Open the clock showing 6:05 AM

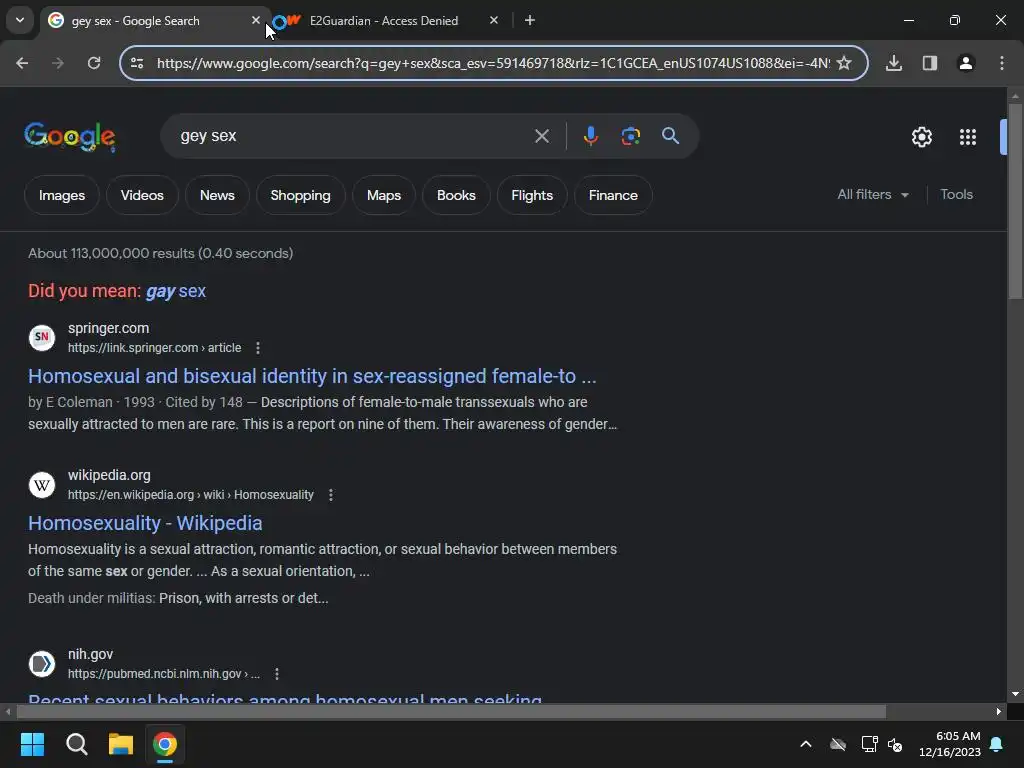click(950, 744)
